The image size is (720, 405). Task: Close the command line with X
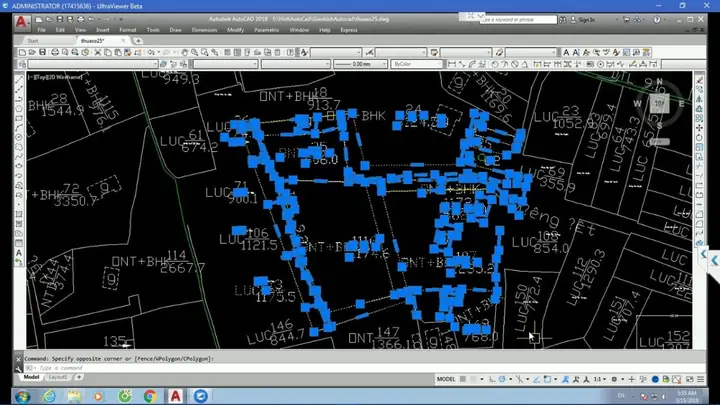point(18,359)
